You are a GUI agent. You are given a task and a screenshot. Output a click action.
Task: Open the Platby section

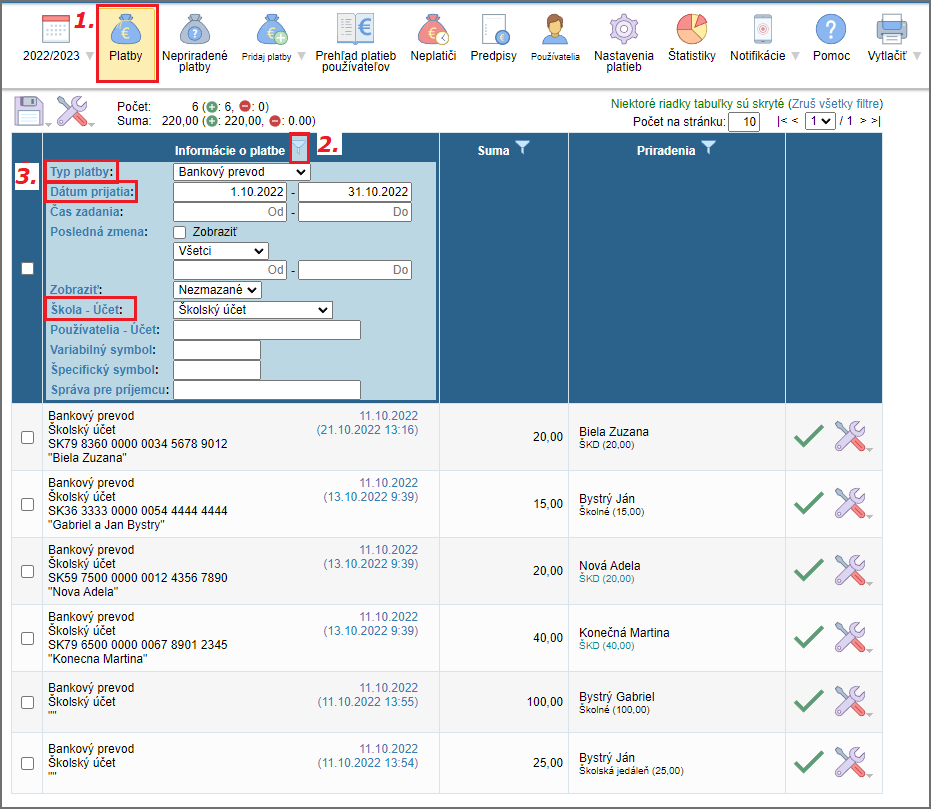126,42
